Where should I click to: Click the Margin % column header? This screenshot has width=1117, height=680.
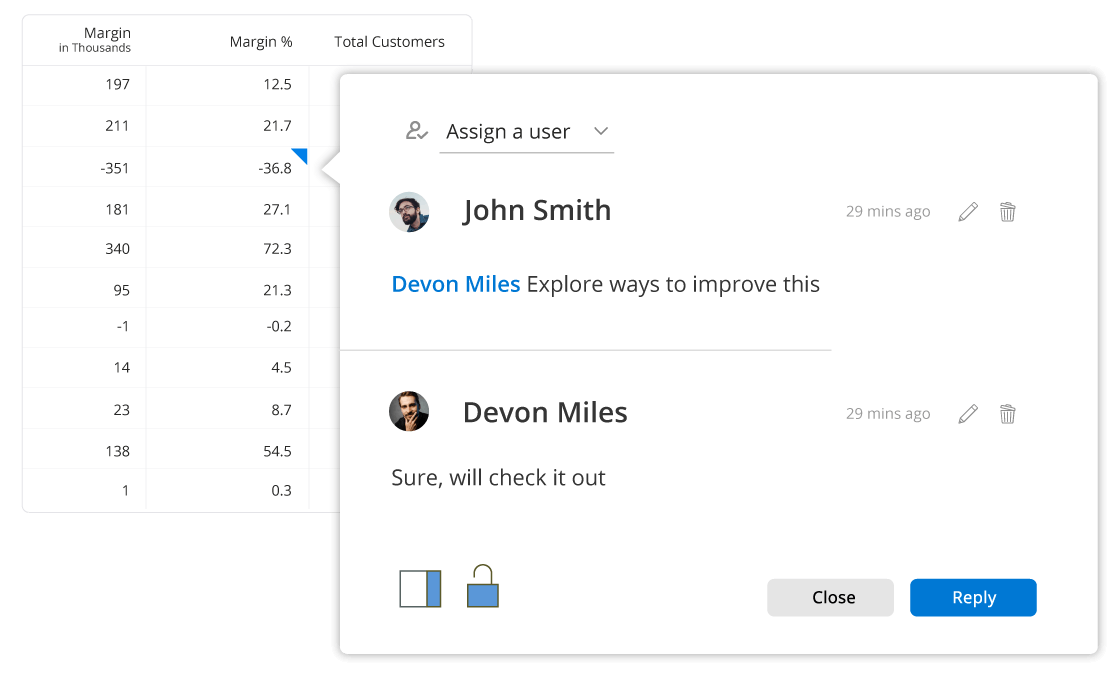(x=260, y=42)
